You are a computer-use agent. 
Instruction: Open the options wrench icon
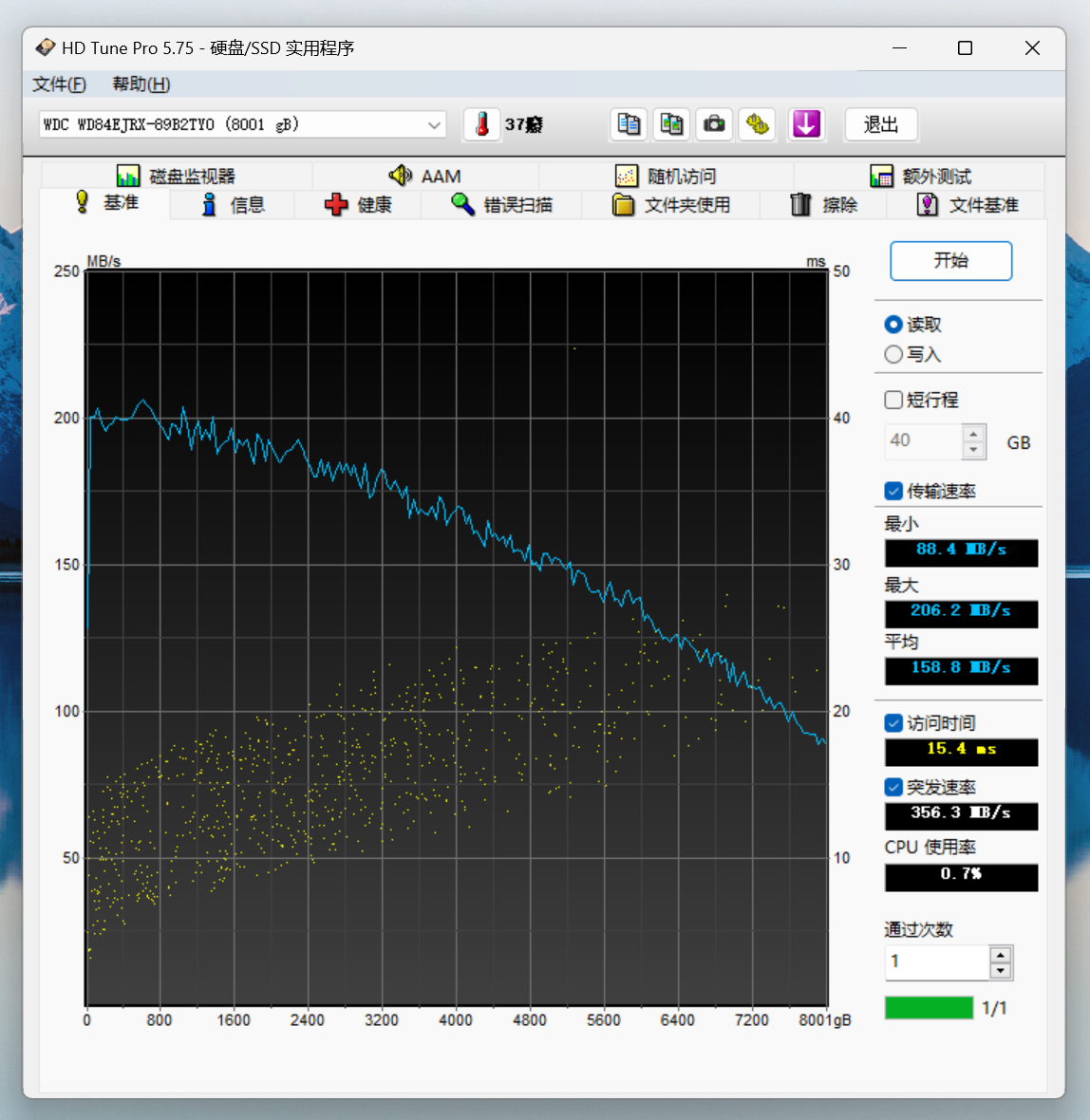pyautogui.click(x=757, y=125)
